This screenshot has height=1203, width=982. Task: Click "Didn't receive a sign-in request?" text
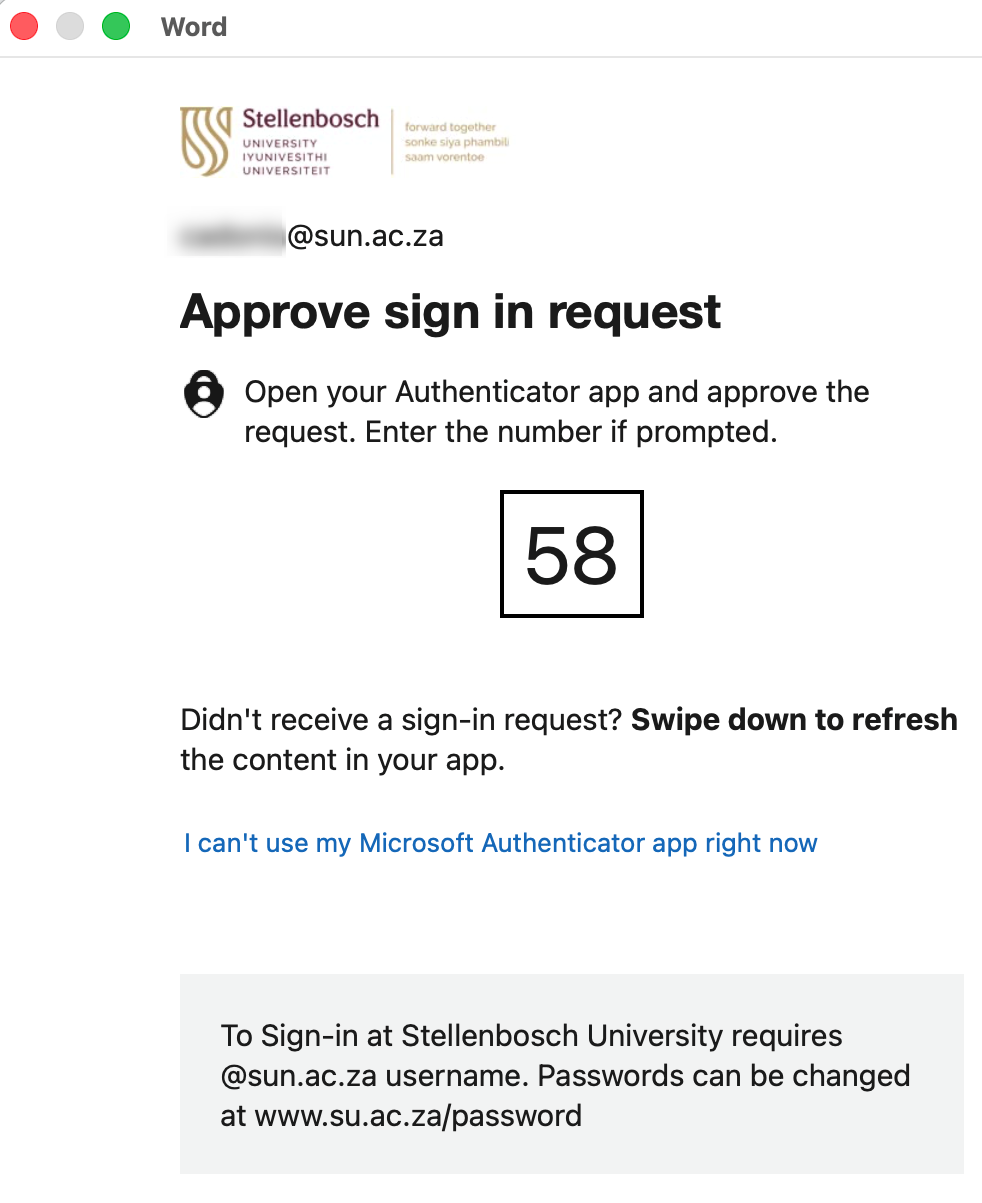coord(402,720)
